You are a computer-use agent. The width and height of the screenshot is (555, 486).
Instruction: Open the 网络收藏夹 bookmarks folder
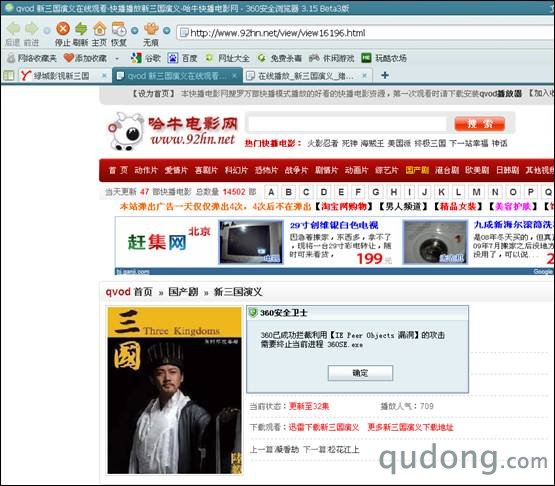32,58
